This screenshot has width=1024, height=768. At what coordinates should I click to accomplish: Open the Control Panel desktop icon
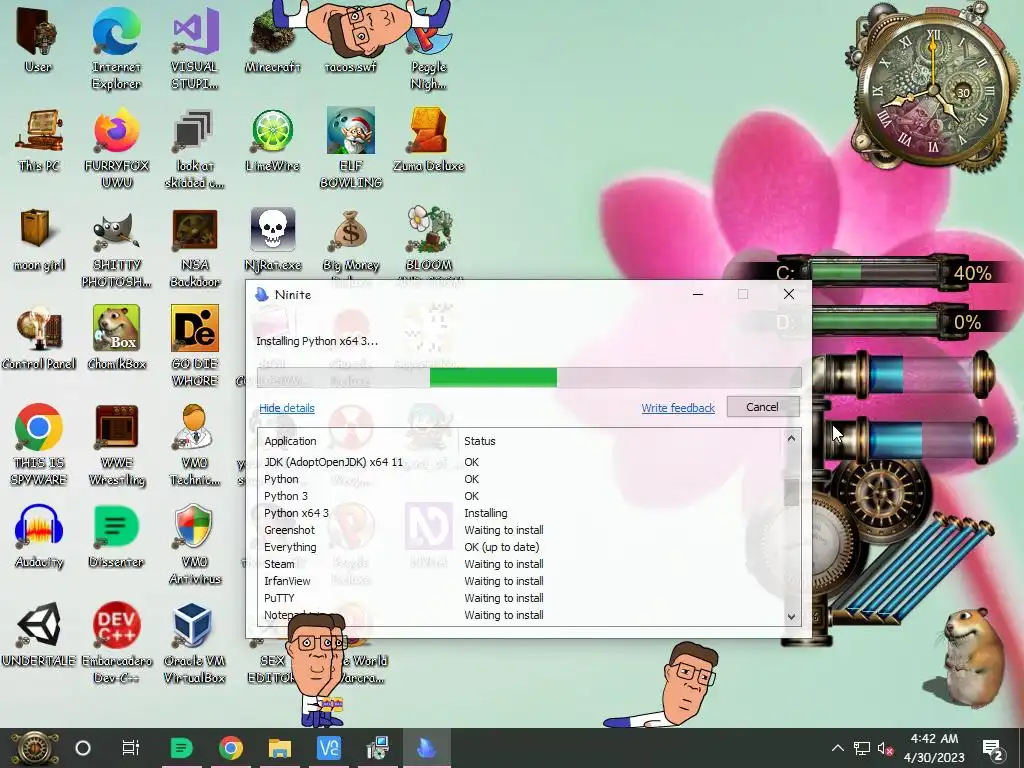39,338
